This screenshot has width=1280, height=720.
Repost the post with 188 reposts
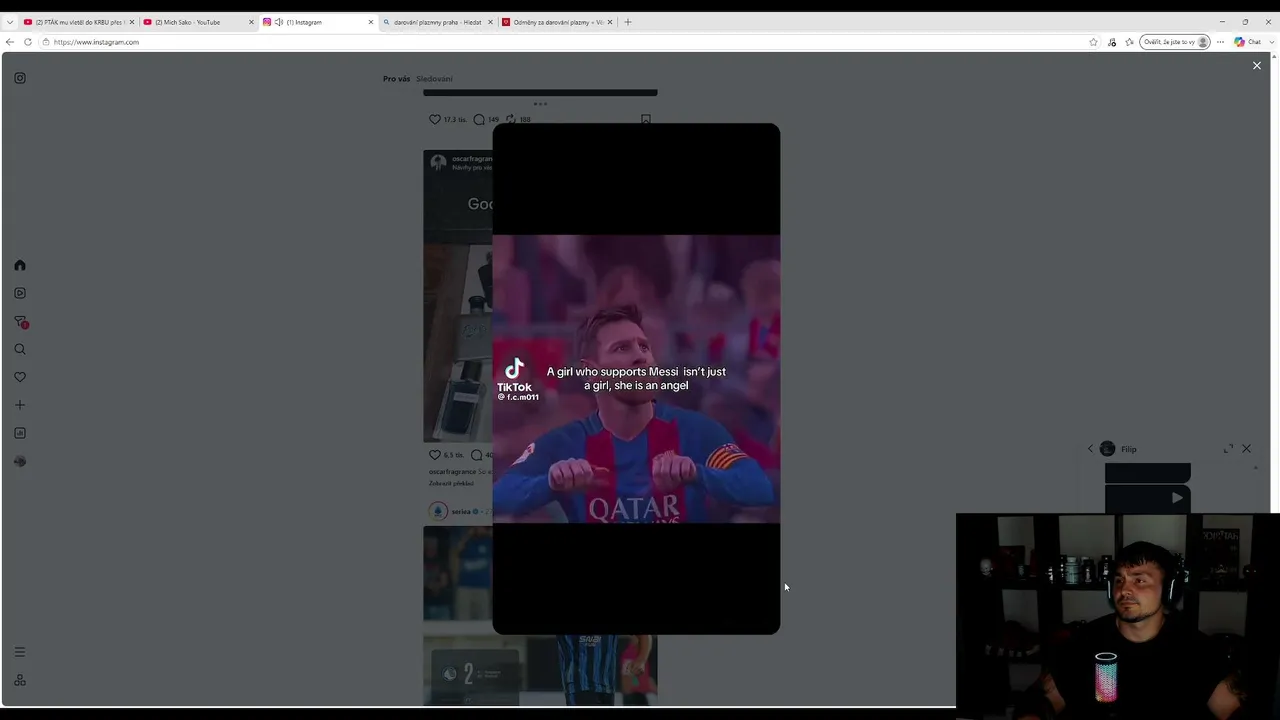click(x=511, y=119)
